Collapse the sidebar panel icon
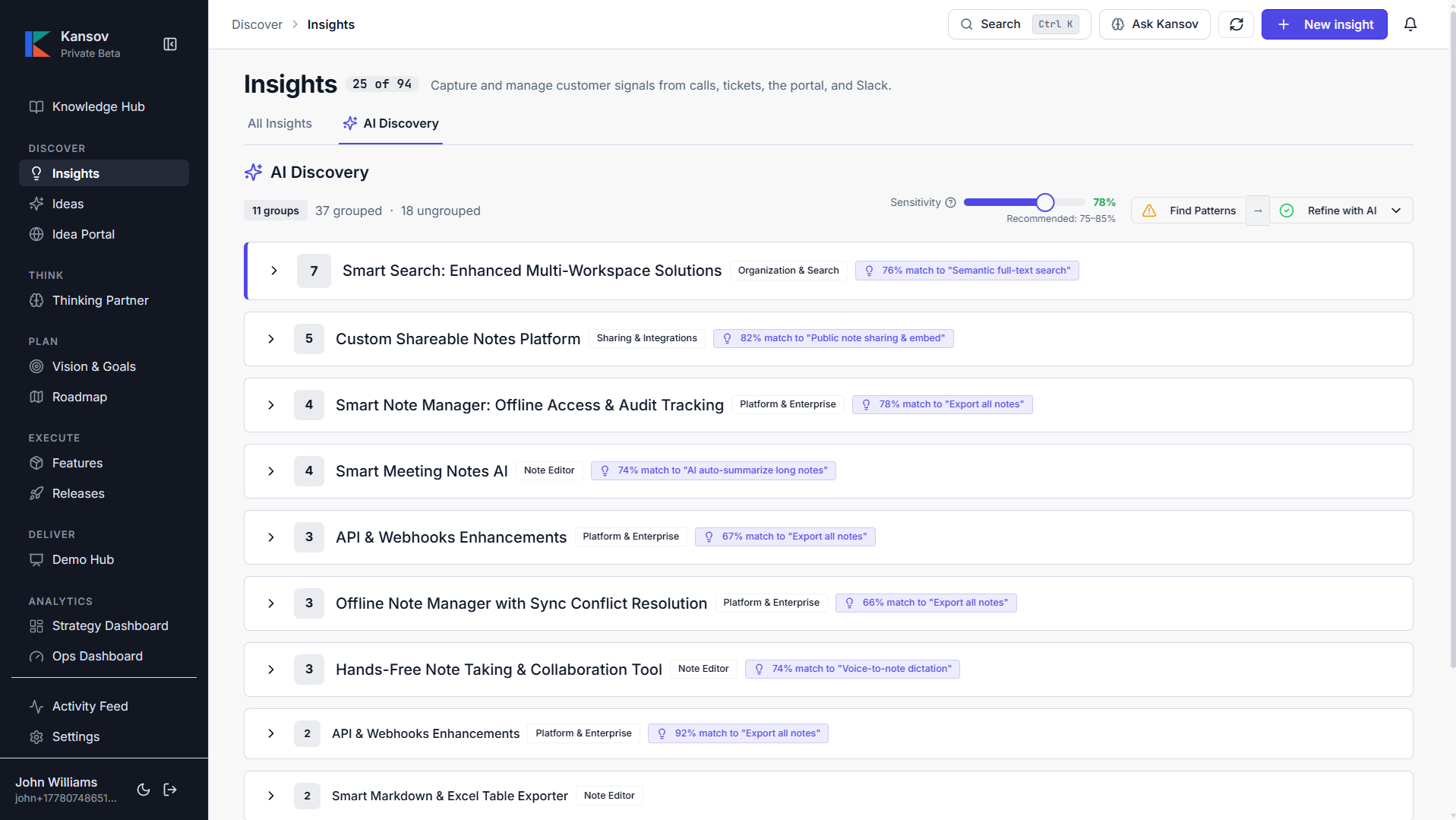This screenshot has height=820, width=1456. click(170, 44)
